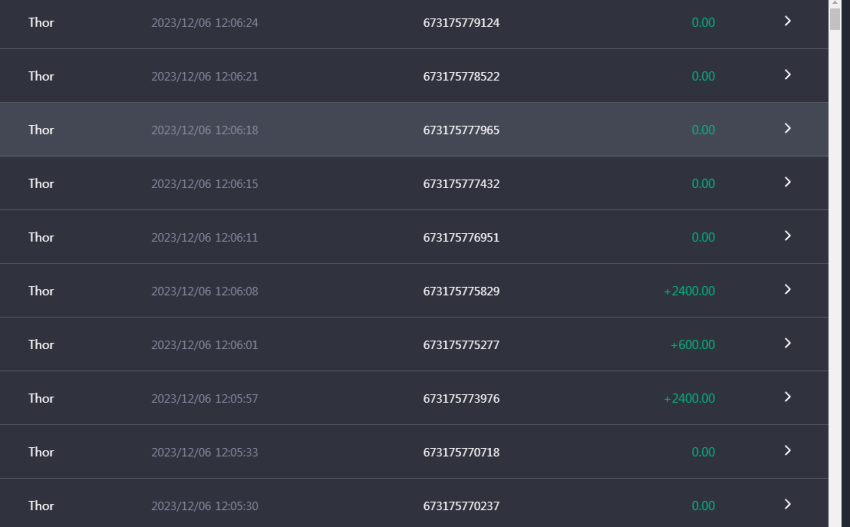Select the Thor entry at 12:05:57
Screen dimensions: 850x527
pyautogui.click(x=41, y=398)
